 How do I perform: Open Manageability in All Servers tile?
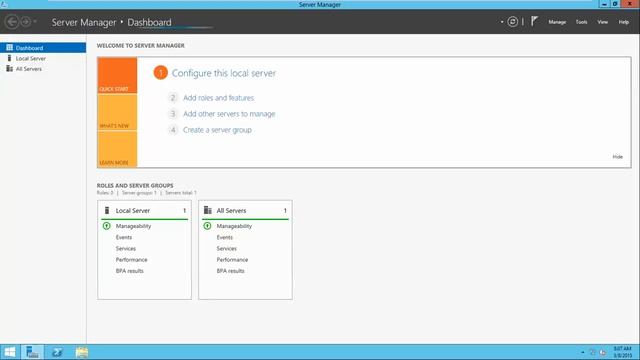pyautogui.click(x=234, y=226)
